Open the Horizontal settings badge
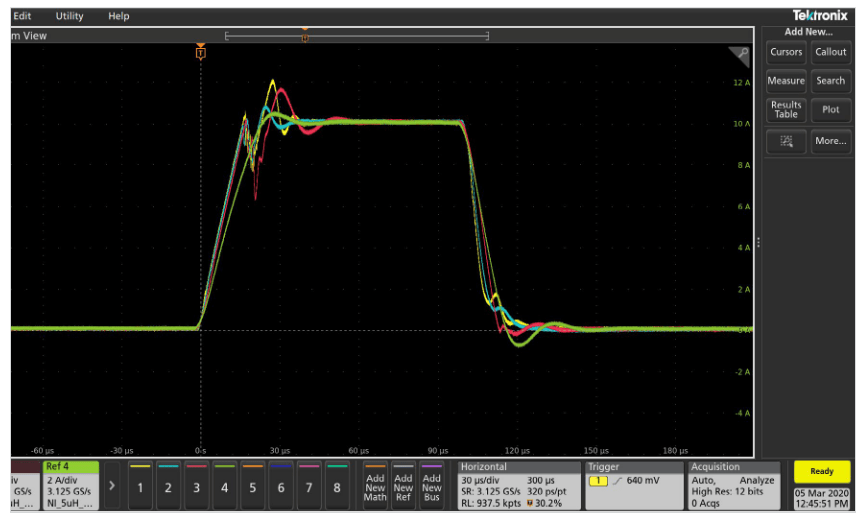 coord(517,484)
